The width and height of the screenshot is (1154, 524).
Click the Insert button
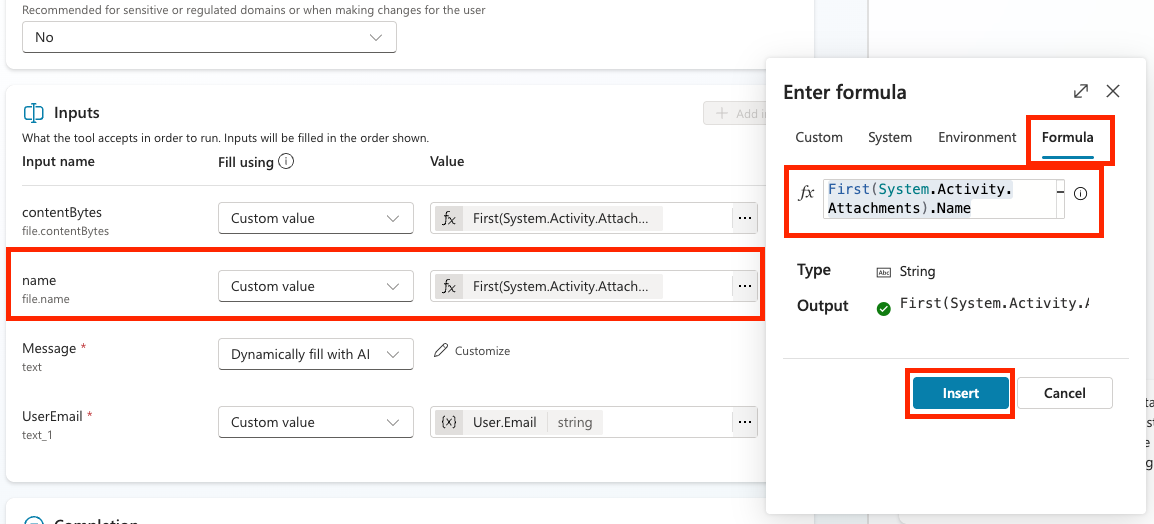click(x=960, y=393)
